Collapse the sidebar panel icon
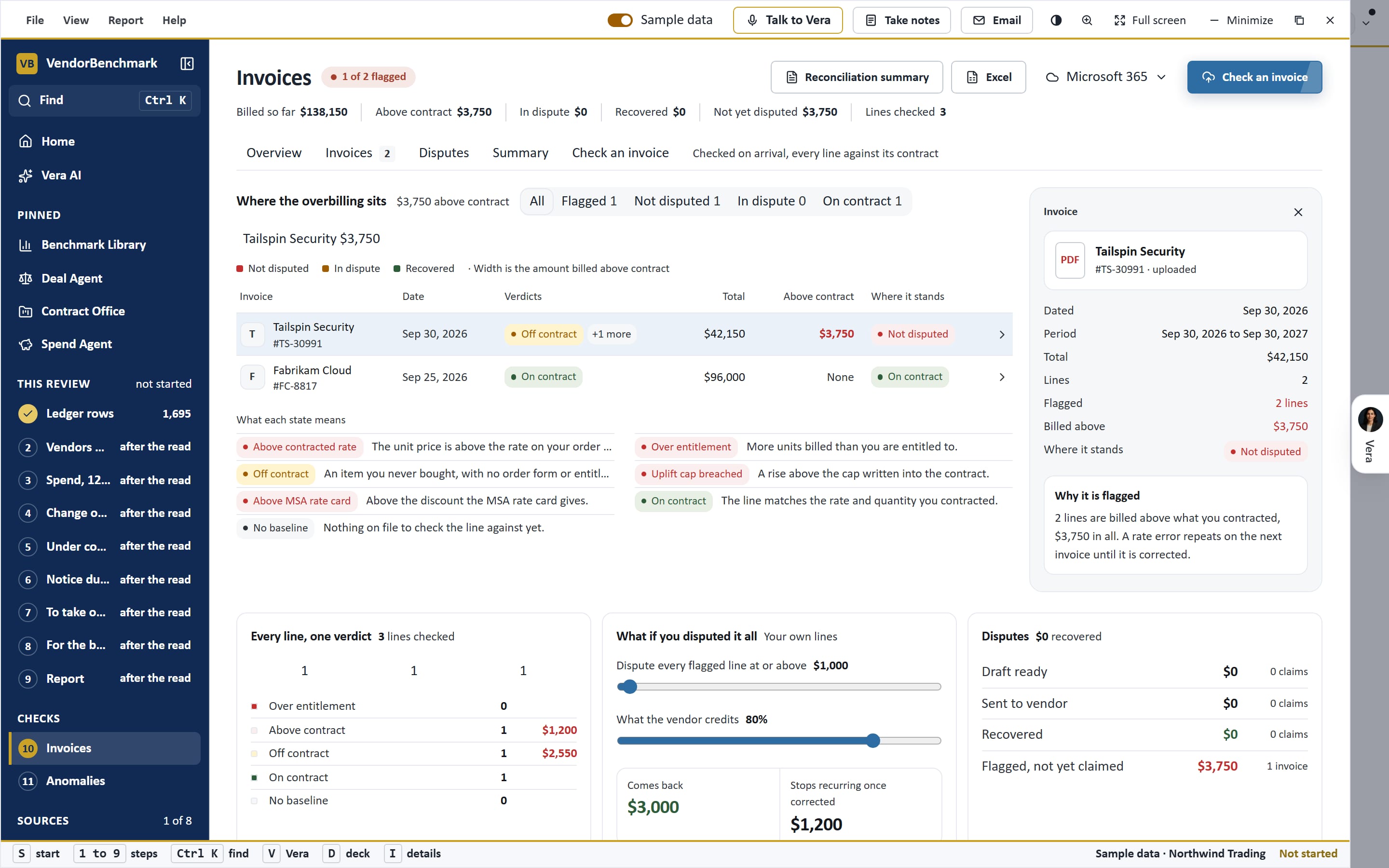This screenshot has height=868, width=1389. pyautogui.click(x=187, y=63)
